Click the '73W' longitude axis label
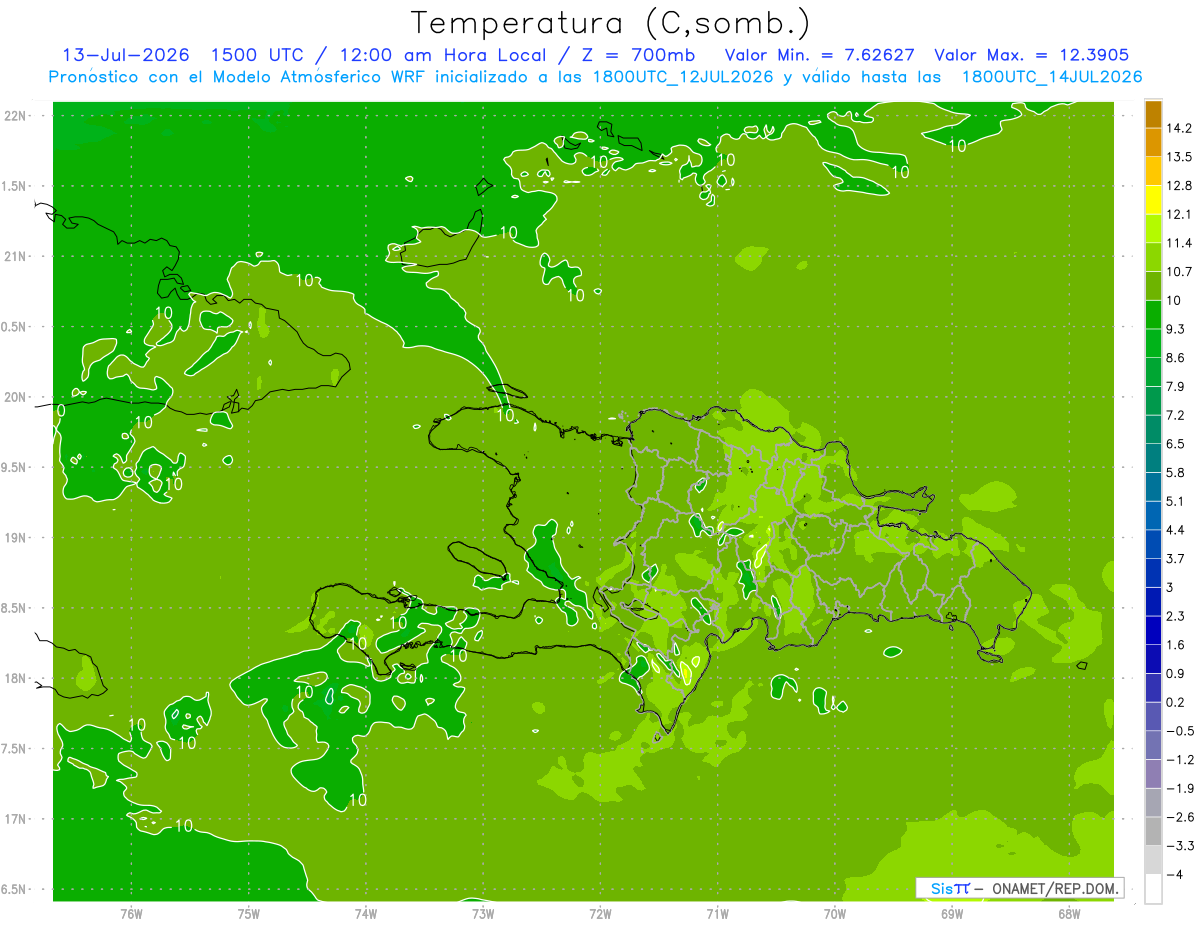Viewport: 1200px width, 927px height. (x=483, y=914)
